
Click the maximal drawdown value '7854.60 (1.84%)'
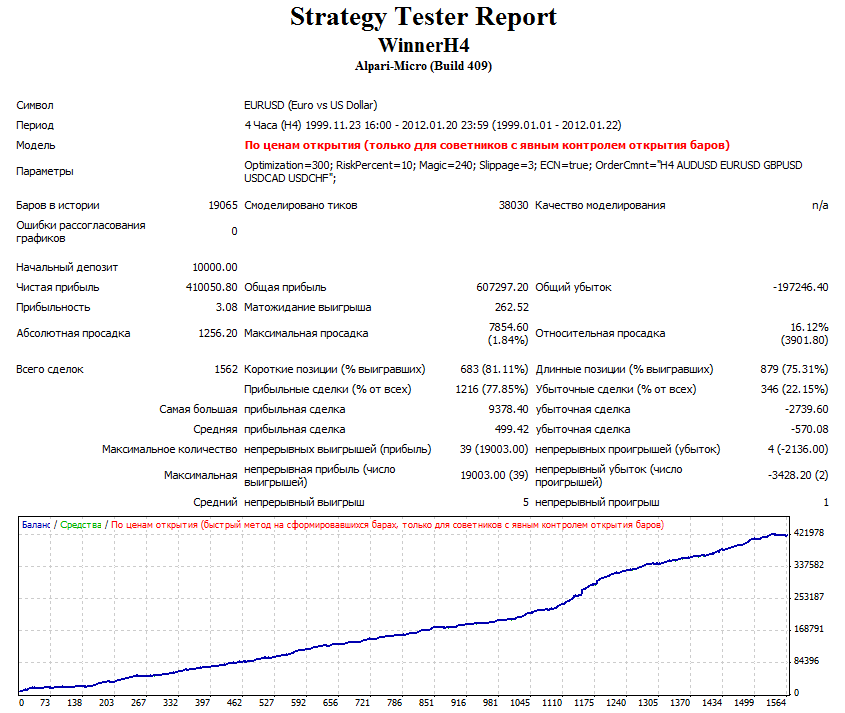508,334
